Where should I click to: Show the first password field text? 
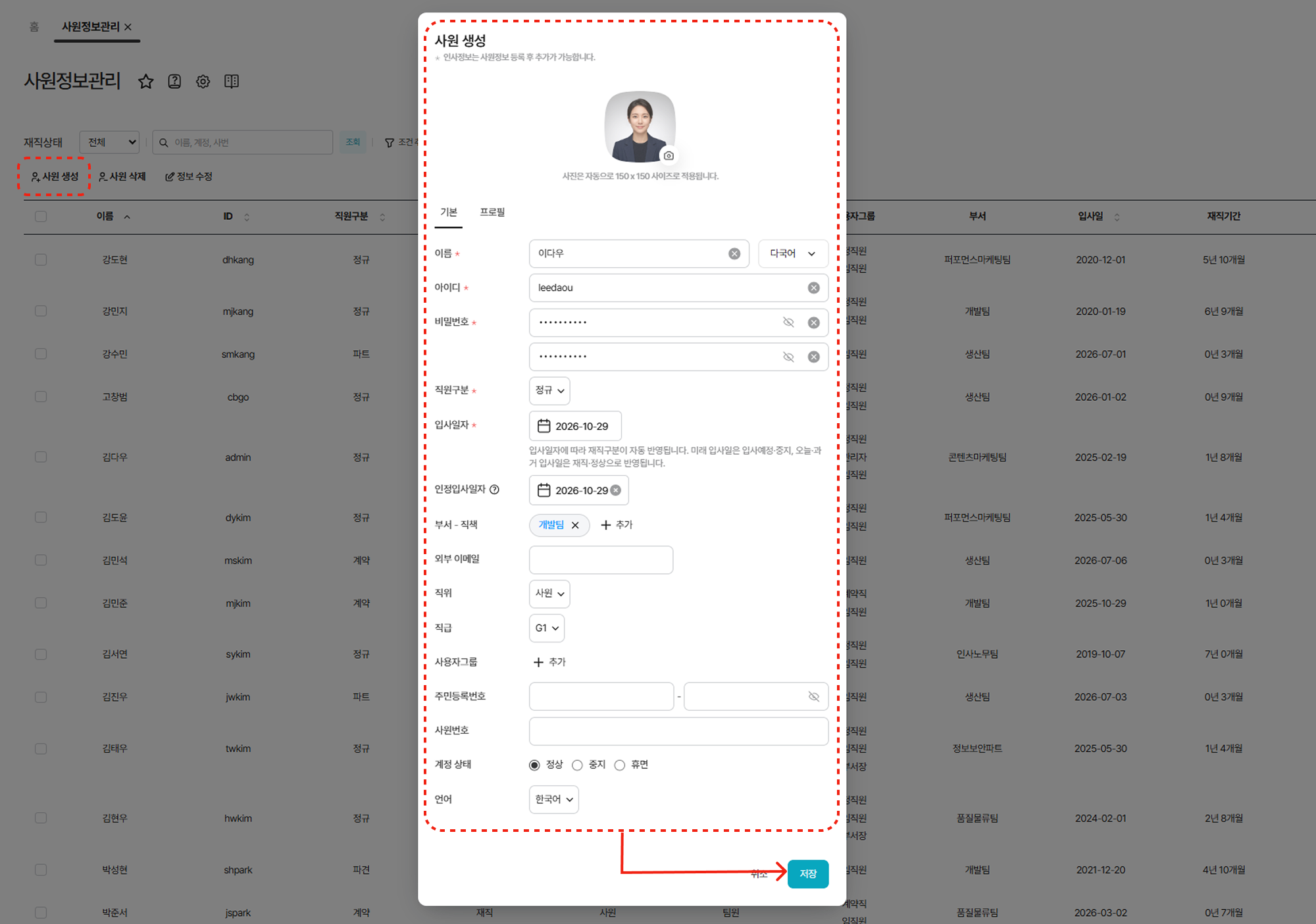788,322
